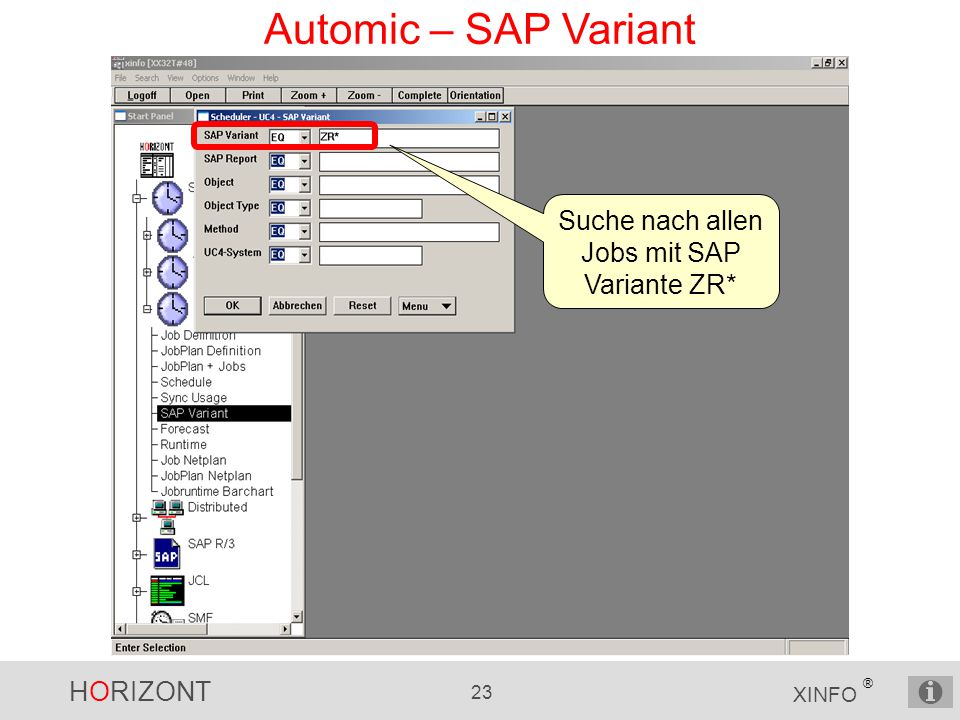Click the SAP Variant value field with ZR*
This screenshot has width=960, height=720.
click(x=409, y=138)
